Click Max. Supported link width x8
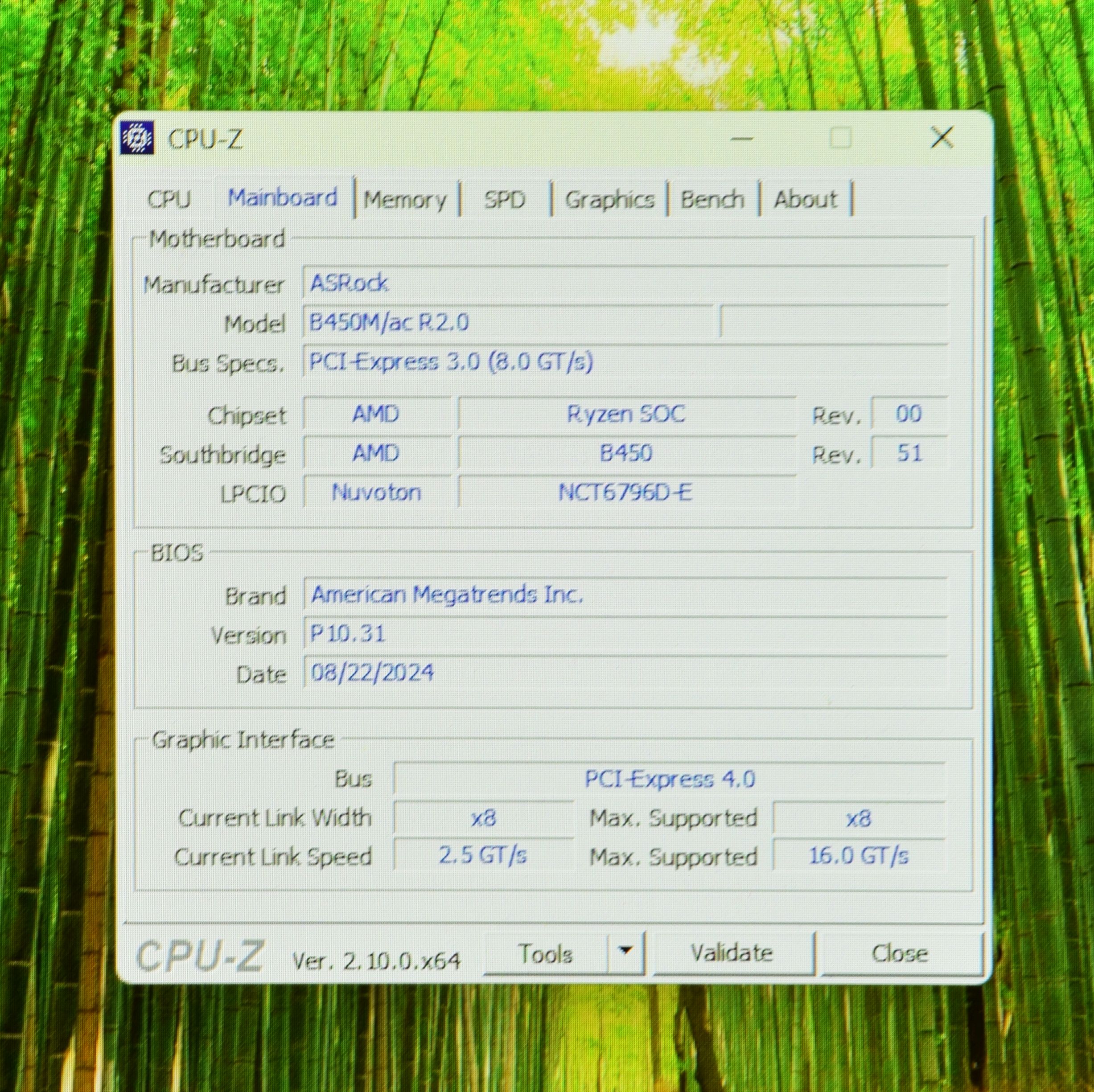 (859, 818)
